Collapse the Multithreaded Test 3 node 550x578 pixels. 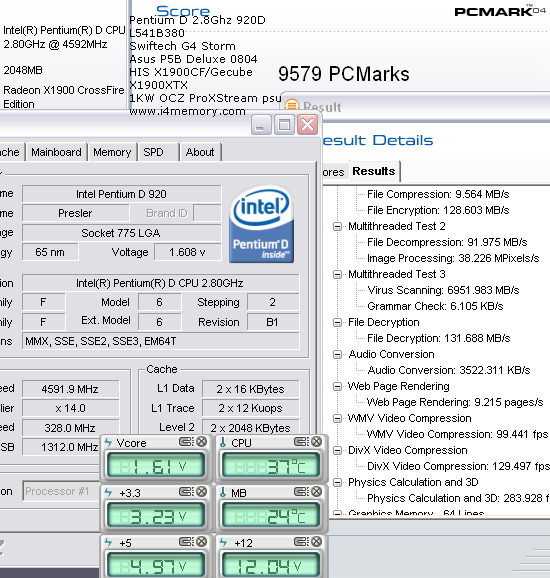pyautogui.click(x=337, y=274)
